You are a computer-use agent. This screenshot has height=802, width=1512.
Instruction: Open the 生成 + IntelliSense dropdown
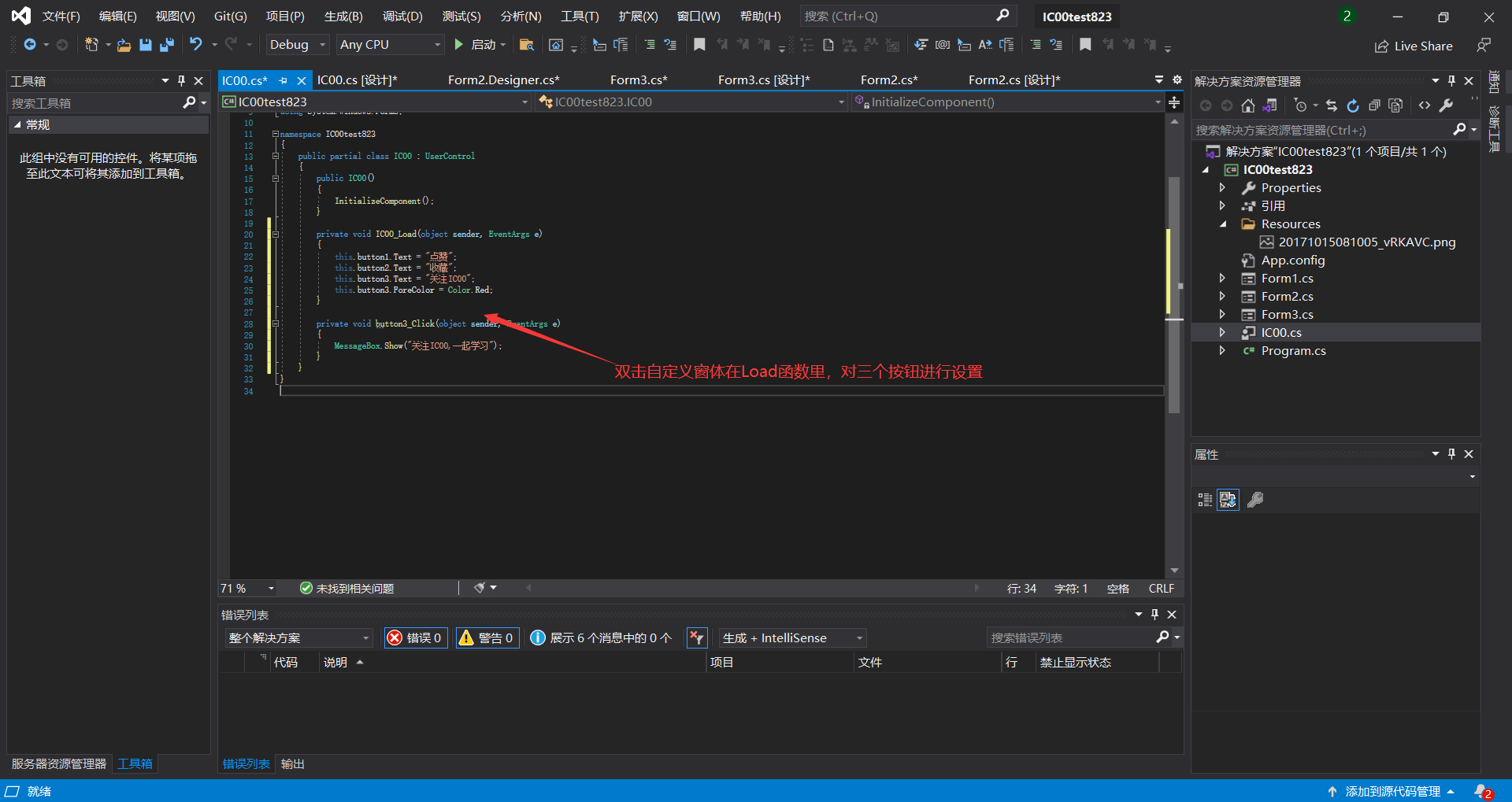(792, 638)
